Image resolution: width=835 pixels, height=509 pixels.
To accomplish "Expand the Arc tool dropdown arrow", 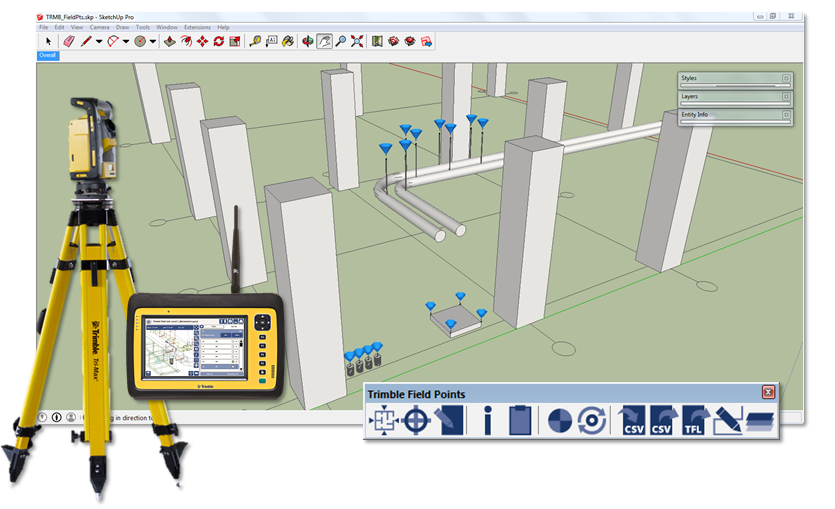I will tap(125, 42).
